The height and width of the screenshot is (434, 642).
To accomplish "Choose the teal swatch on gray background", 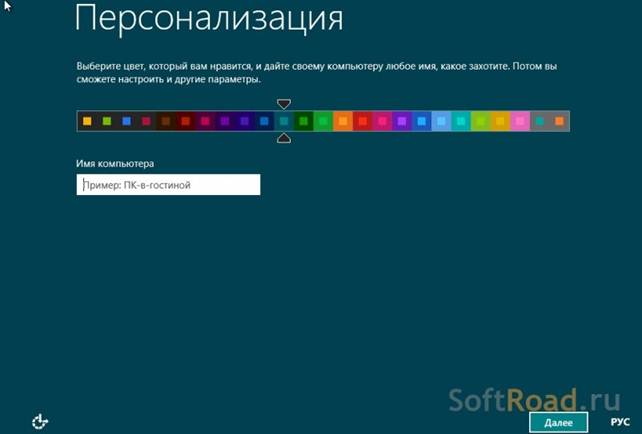I will coord(540,121).
